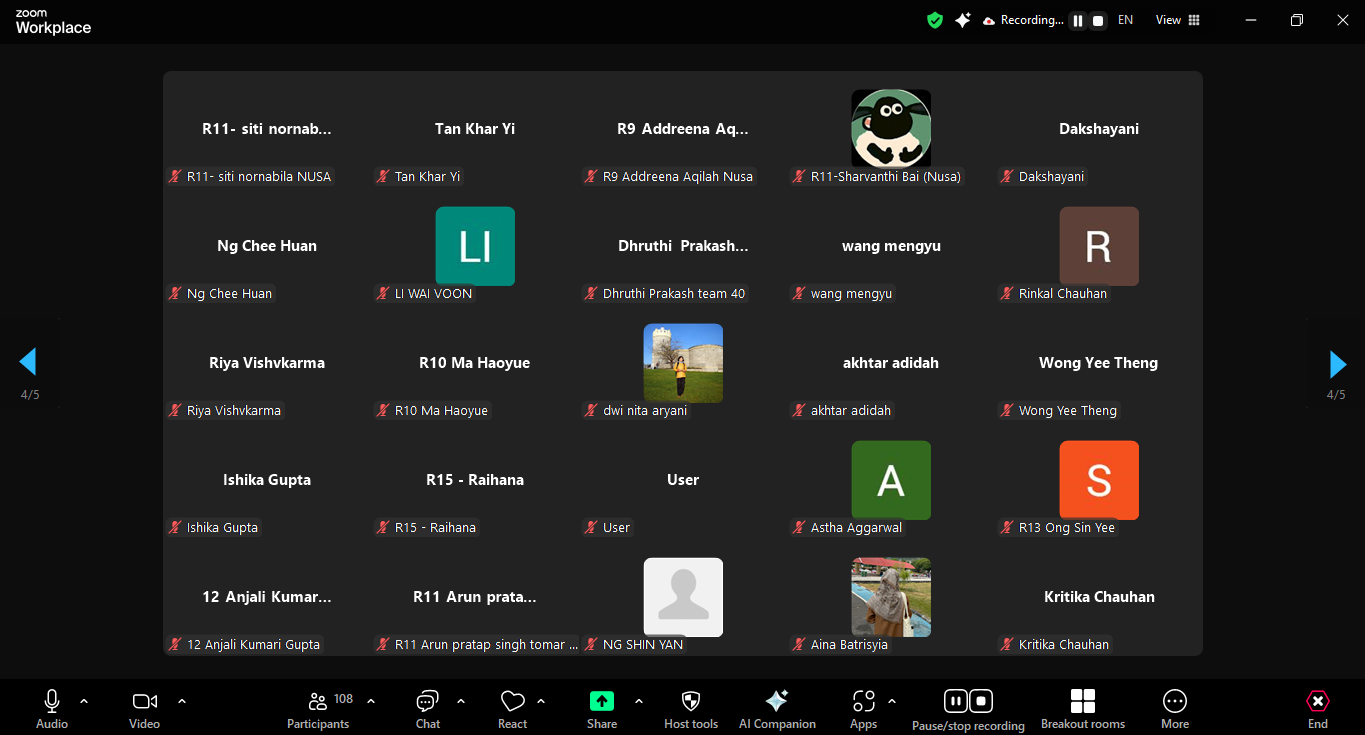Select the R13 Ong Sin Yee avatar
1365x735 pixels.
pyautogui.click(x=1099, y=480)
